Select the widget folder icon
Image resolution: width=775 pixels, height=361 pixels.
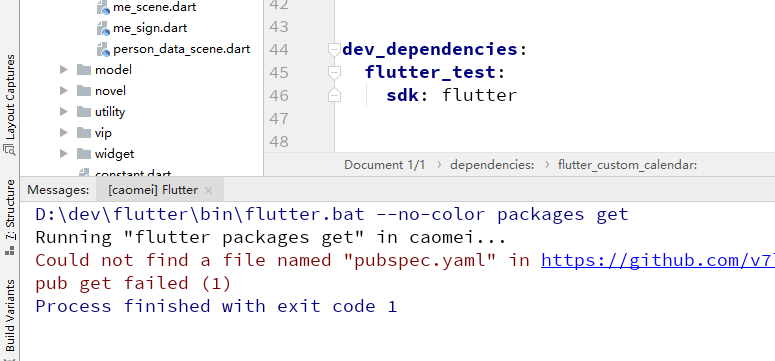(x=84, y=154)
